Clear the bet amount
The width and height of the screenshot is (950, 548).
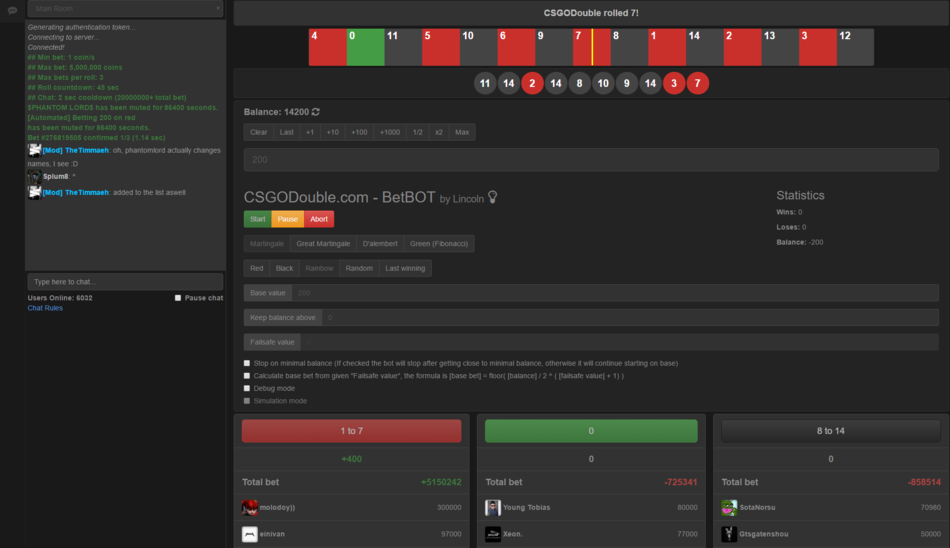259,132
